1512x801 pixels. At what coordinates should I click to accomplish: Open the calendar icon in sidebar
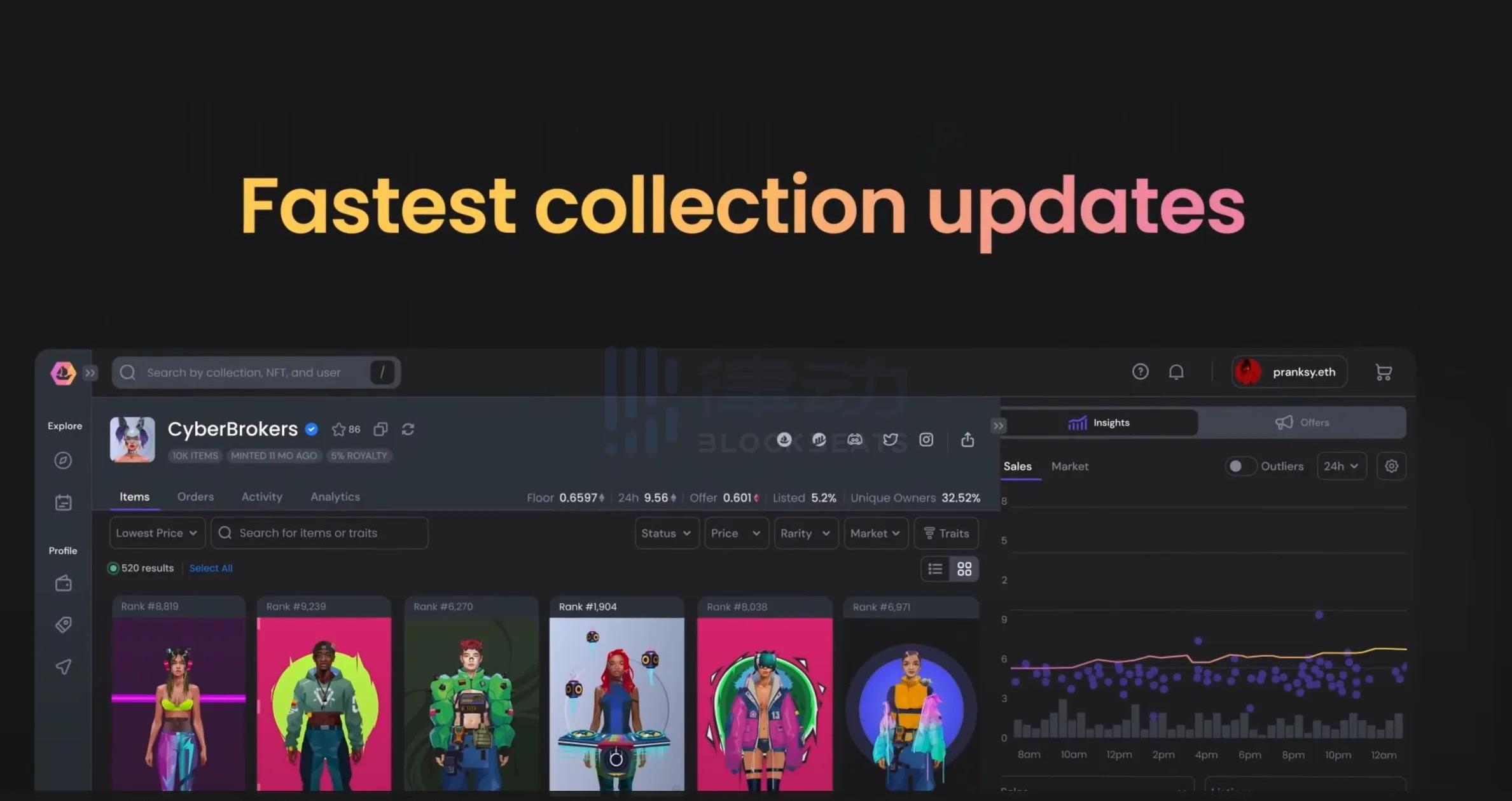point(63,503)
